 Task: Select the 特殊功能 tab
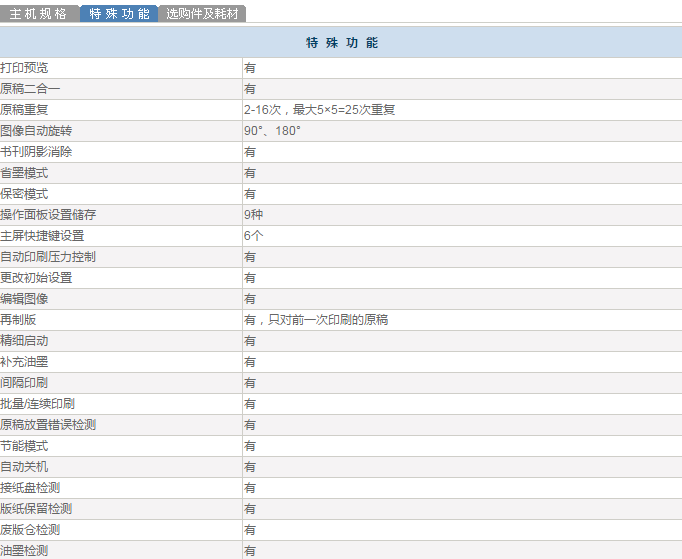(119, 13)
